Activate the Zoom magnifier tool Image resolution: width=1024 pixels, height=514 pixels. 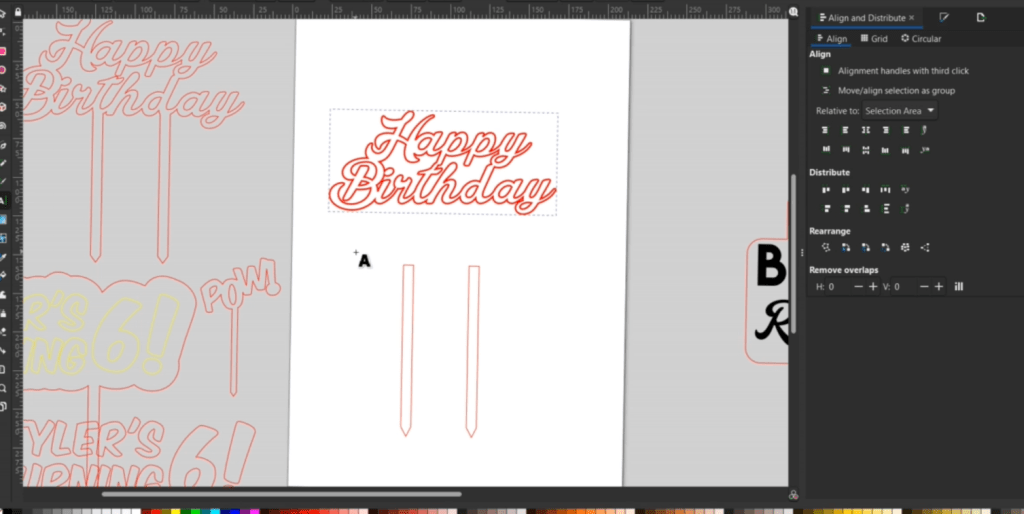click(x=4, y=387)
